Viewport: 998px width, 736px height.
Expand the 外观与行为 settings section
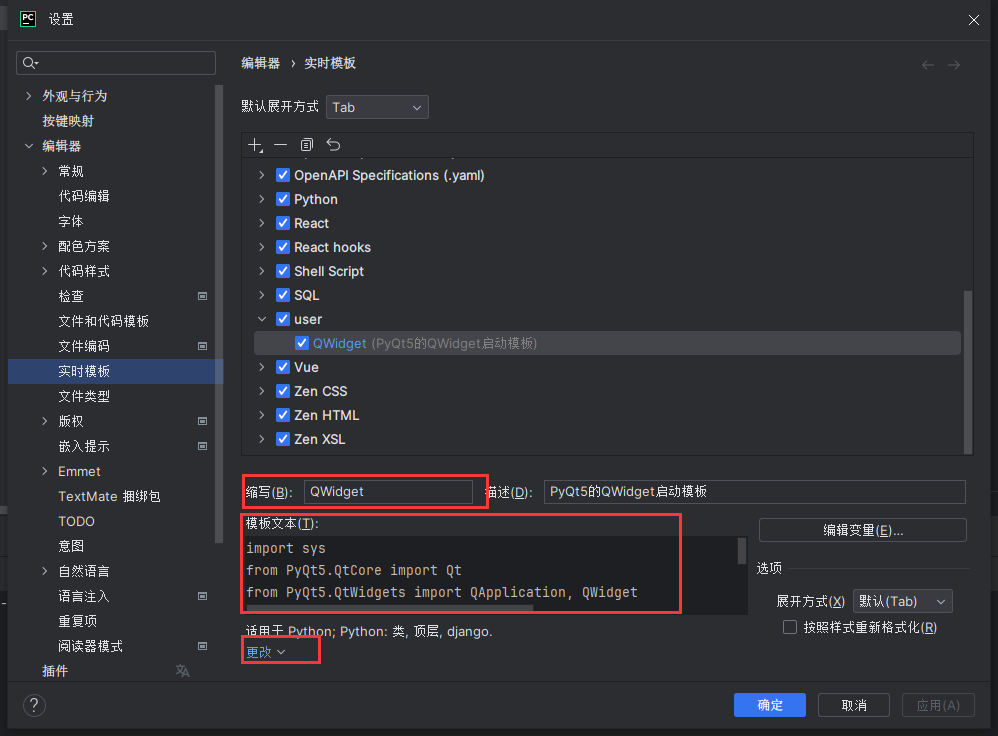pyautogui.click(x=29, y=96)
